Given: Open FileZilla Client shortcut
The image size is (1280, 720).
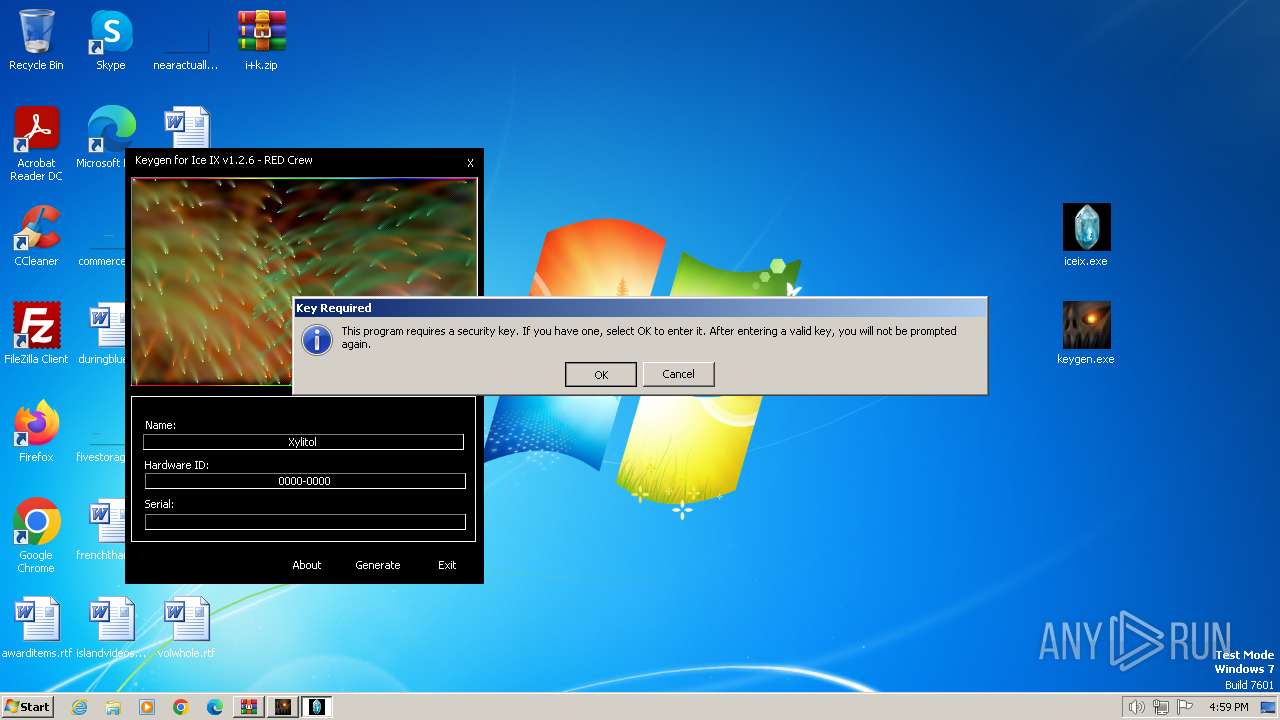Looking at the screenshot, I should click(x=36, y=334).
